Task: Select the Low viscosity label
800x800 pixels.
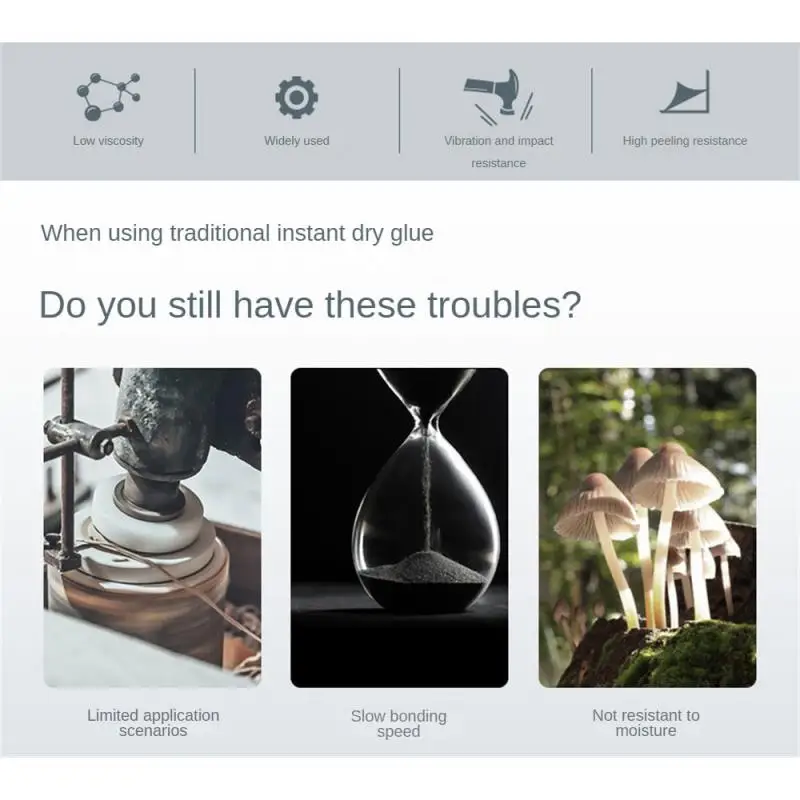Action: click(x=108, y=141)
